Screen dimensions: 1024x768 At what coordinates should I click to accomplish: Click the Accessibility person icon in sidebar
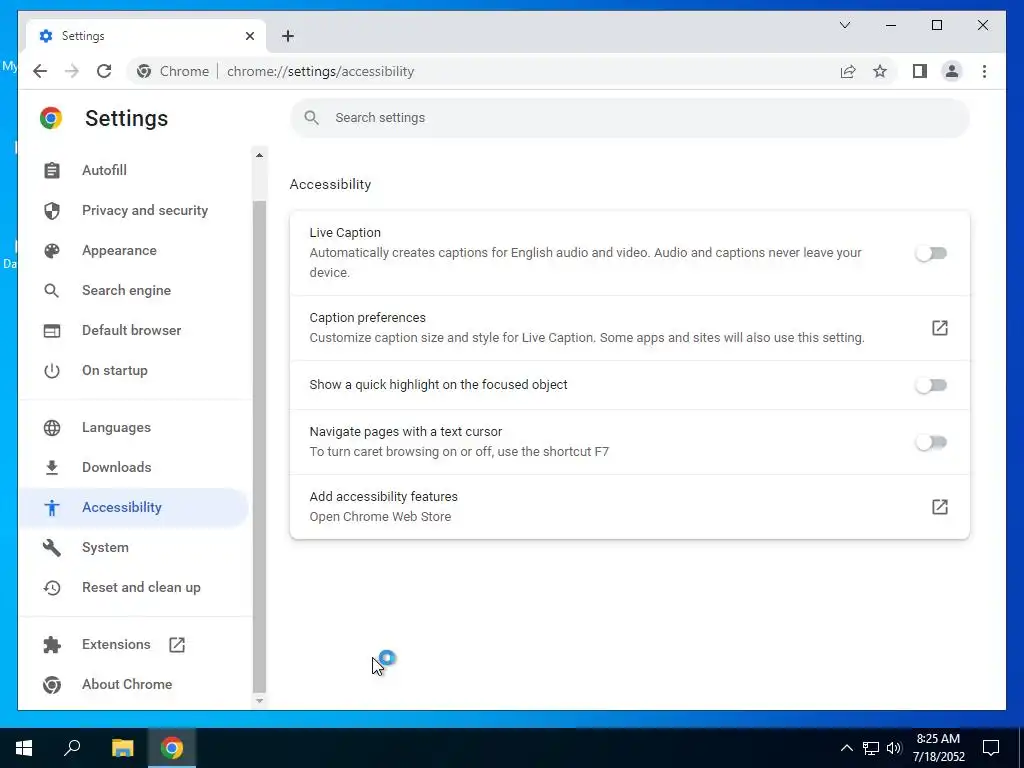52,507
